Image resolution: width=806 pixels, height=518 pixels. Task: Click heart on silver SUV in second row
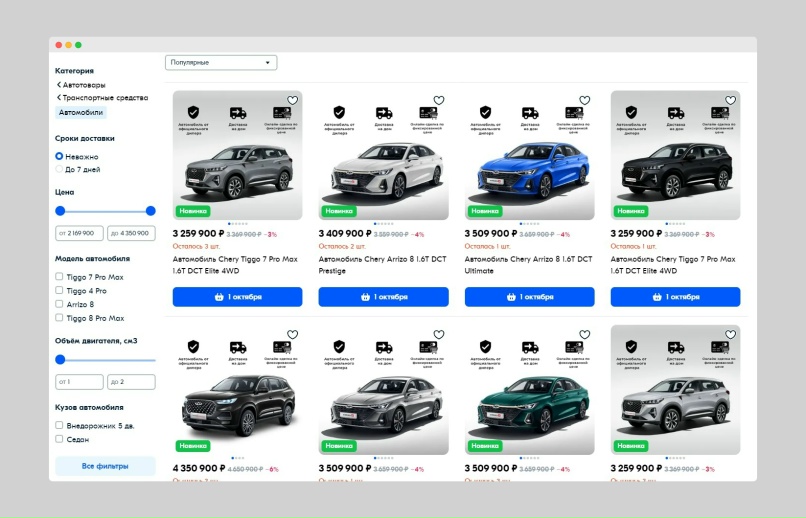730,335
